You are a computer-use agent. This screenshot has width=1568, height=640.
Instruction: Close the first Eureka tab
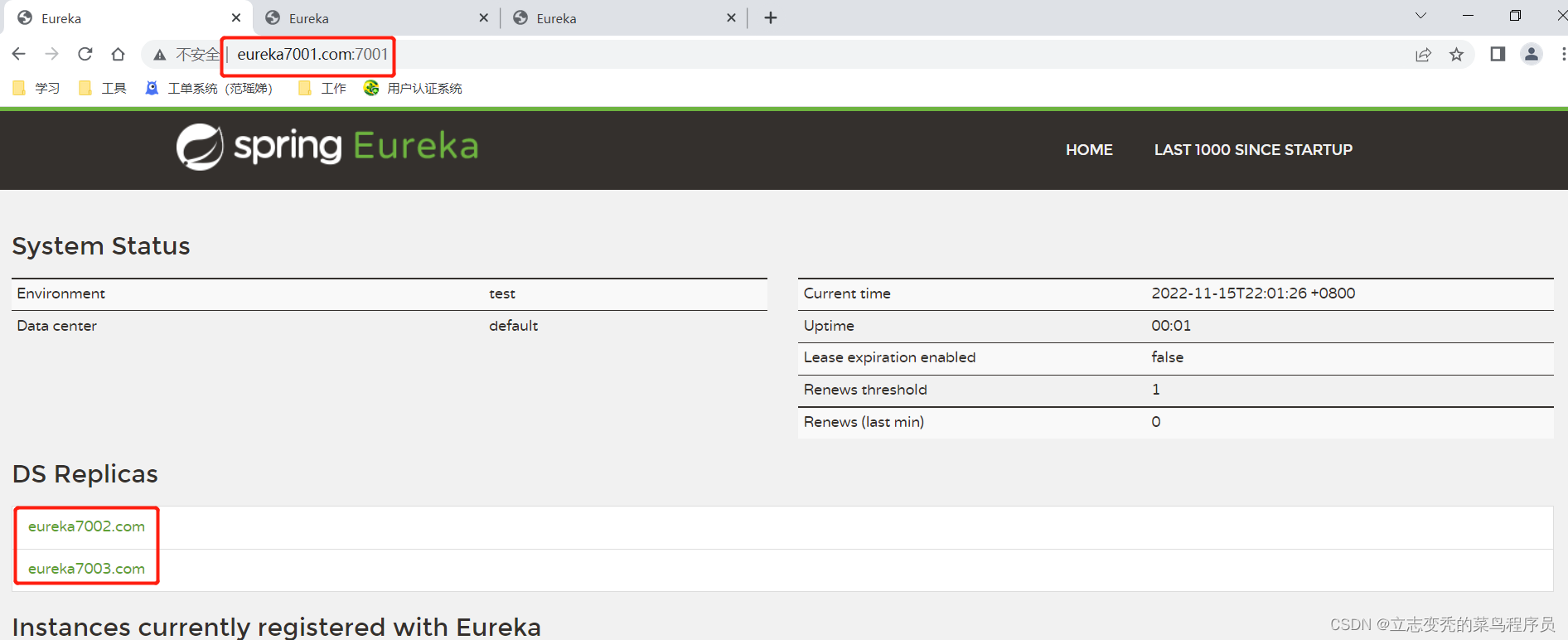[x=236, y=17]
